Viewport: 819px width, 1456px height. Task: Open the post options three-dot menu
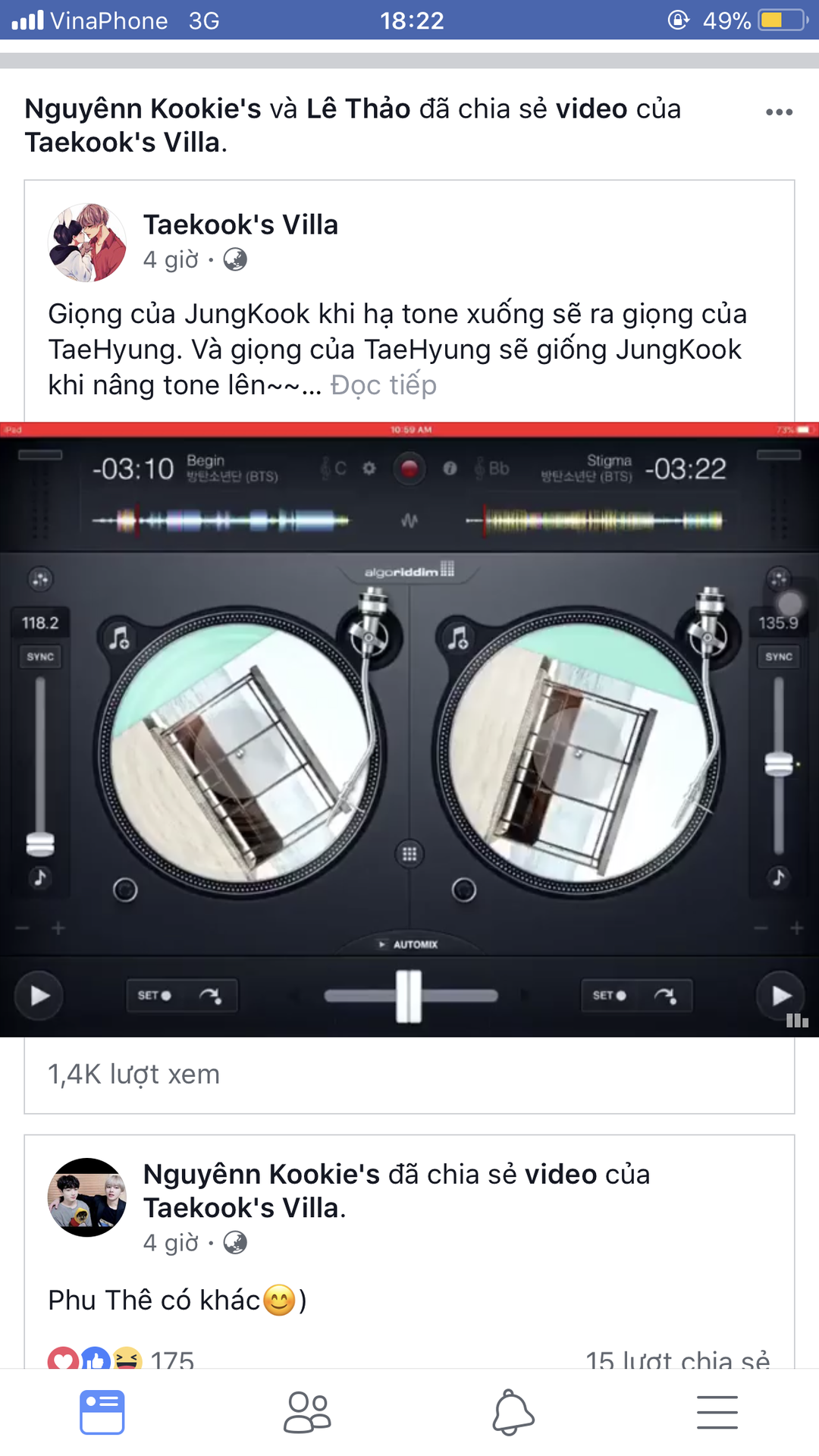click(x=779, y=112)
